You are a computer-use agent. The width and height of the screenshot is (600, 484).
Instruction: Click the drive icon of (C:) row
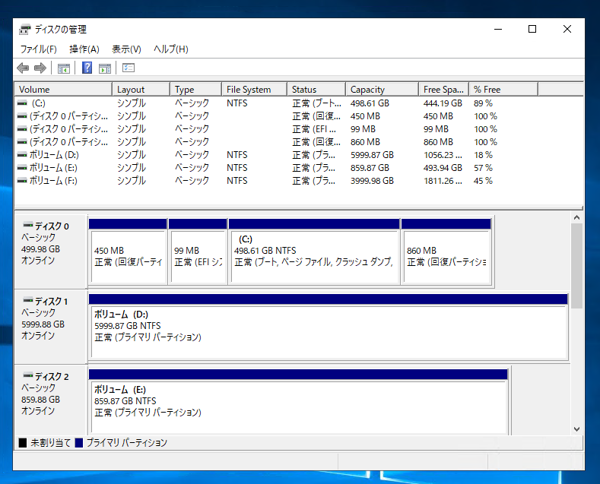coord(22,103)
